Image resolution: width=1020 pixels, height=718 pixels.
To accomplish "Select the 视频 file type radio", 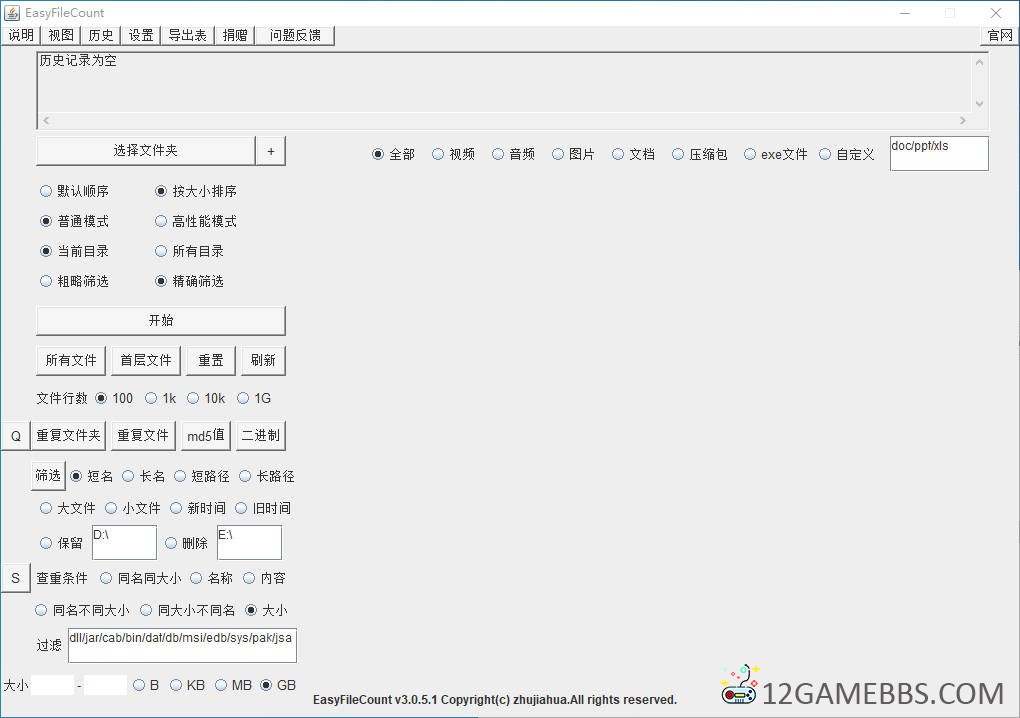I will [453, 154].
